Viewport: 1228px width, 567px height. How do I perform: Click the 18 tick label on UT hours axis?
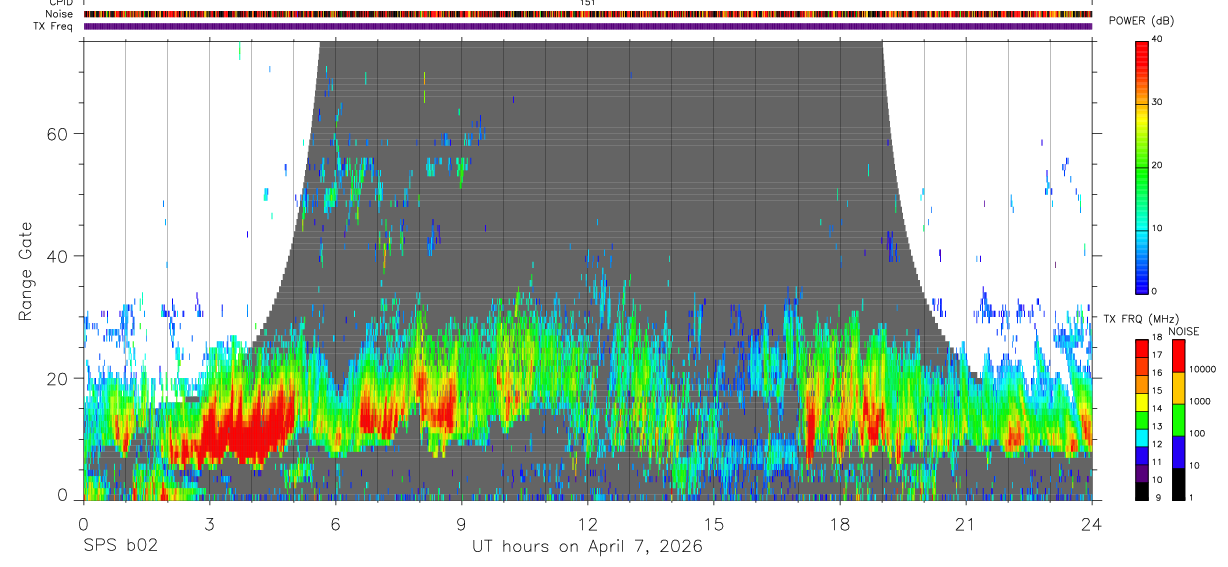(x=840, y=524)
